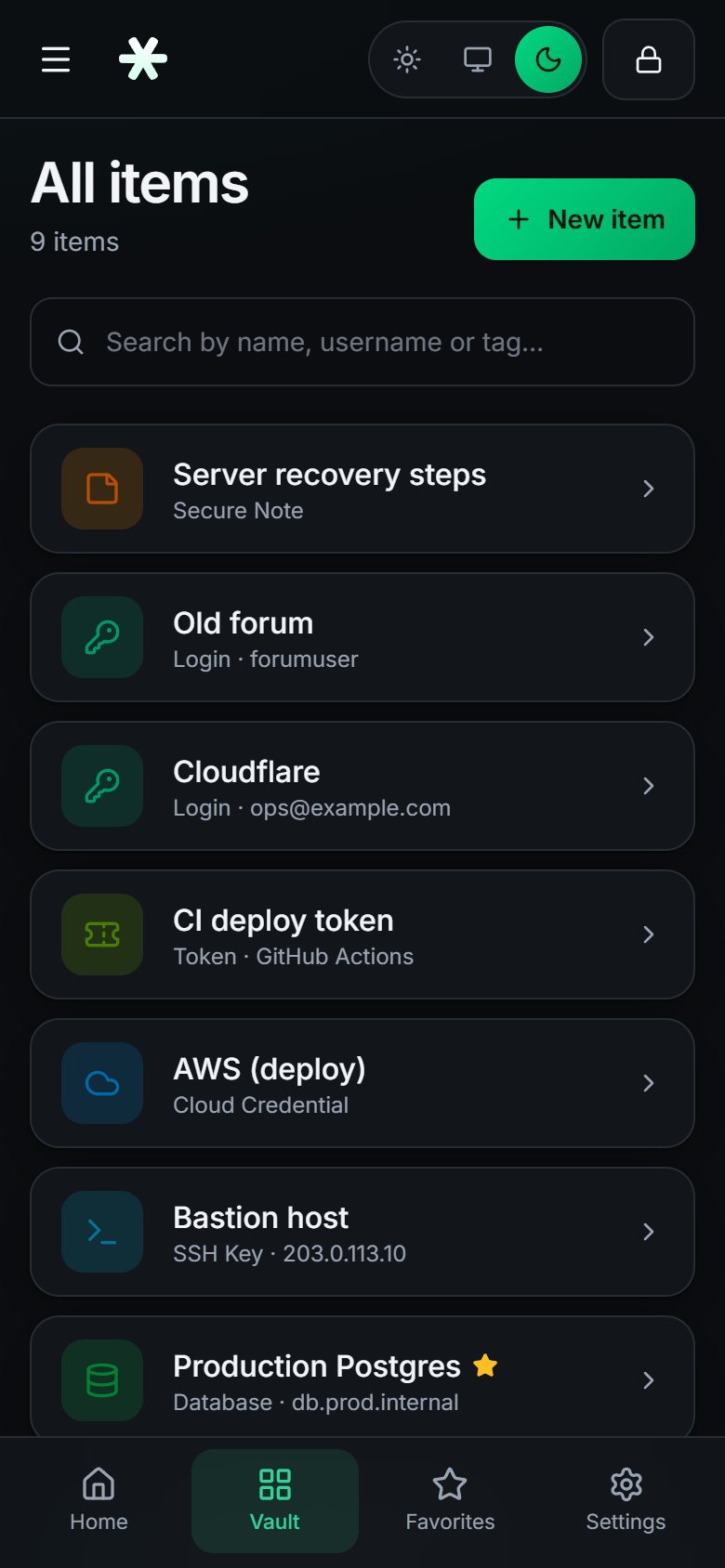
Task: Expand the Bastion host chevron arrow
Action: point(649,1232)
